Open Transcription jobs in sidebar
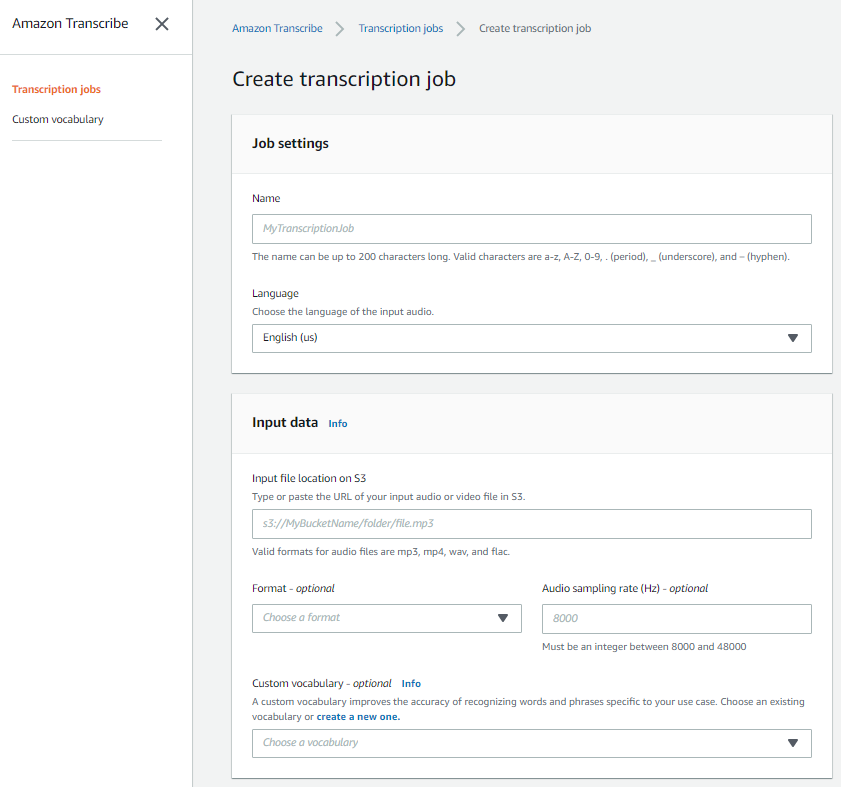The height and width of the screenshot is (787, 841). (56, 89)
